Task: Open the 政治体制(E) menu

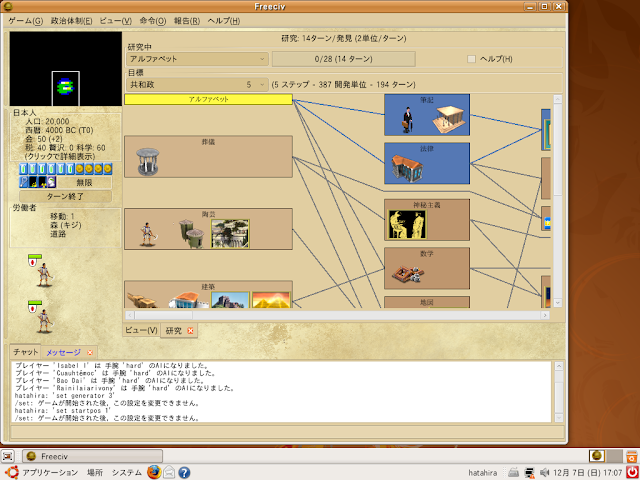Action: (71, 21)
